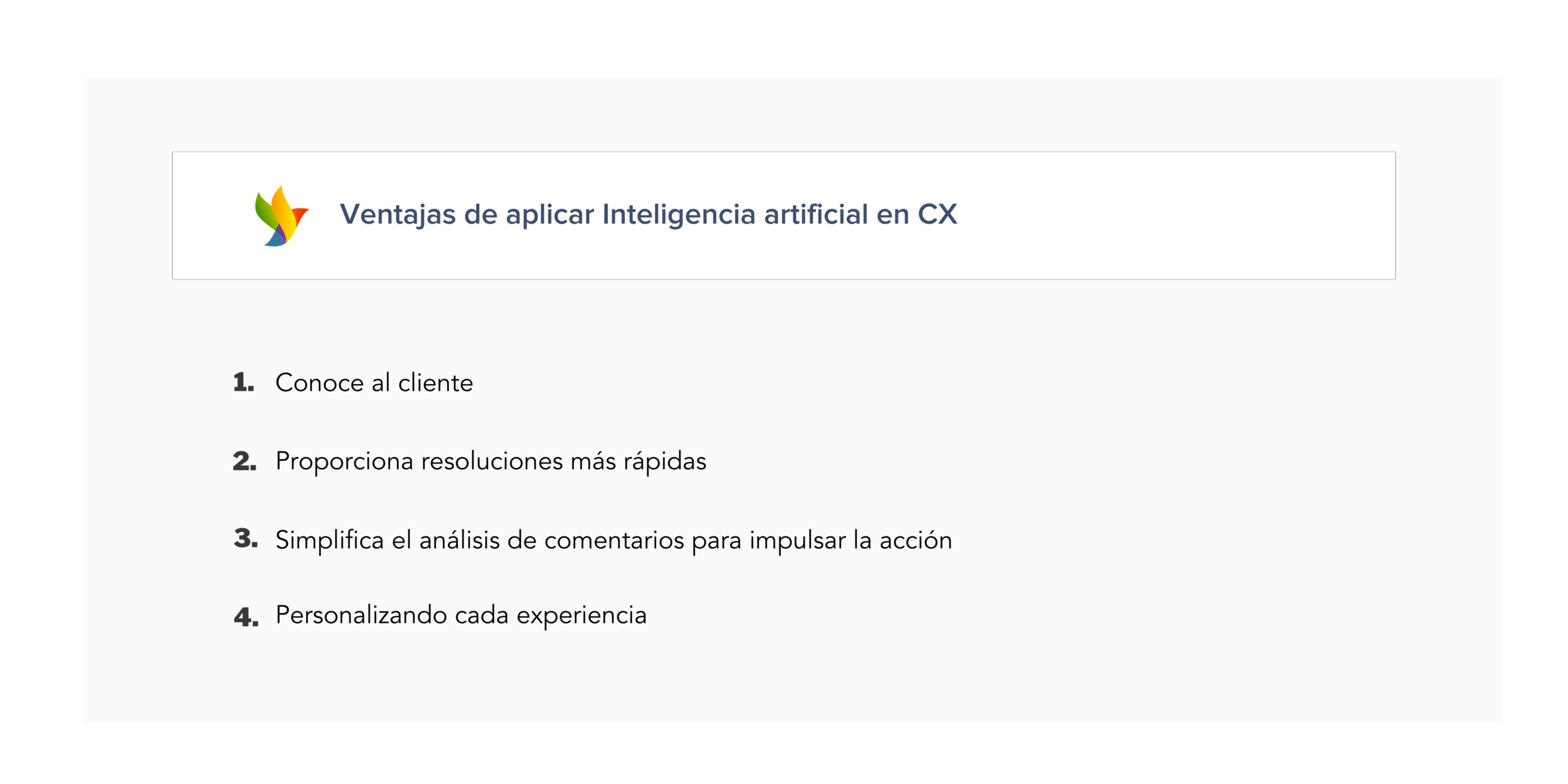This screenshot has height=784, width=1568.
Task: Click the word 'experiencia' in item four
Action: [581, 615]
